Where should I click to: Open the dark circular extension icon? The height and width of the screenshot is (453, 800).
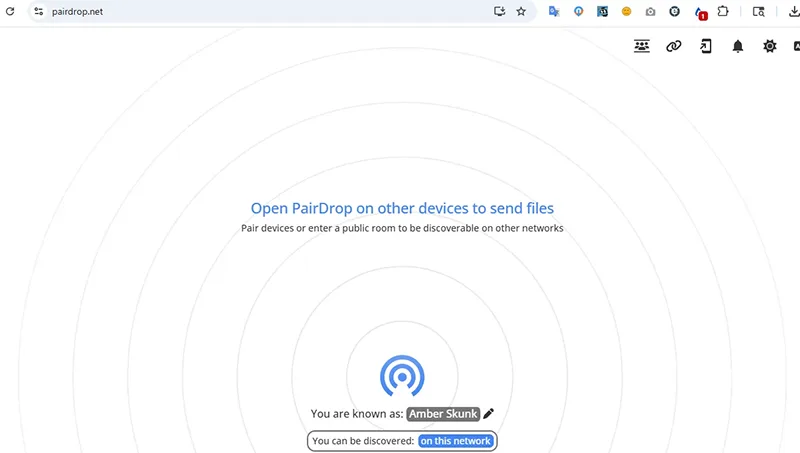[674, 11]
